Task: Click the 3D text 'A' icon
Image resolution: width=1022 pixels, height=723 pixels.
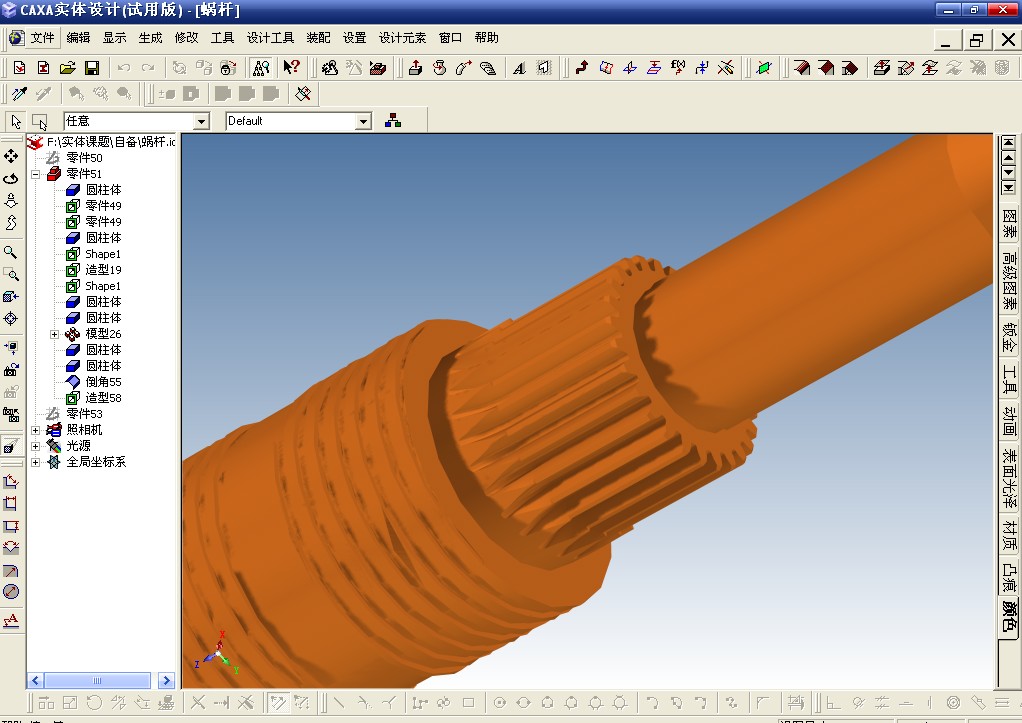Action: 519,67
